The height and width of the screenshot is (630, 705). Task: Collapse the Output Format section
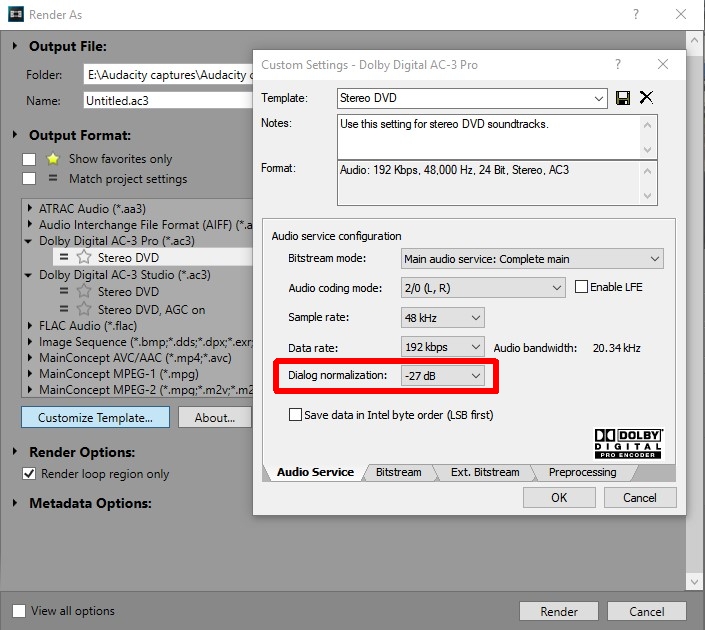click(x=15, y=134)
